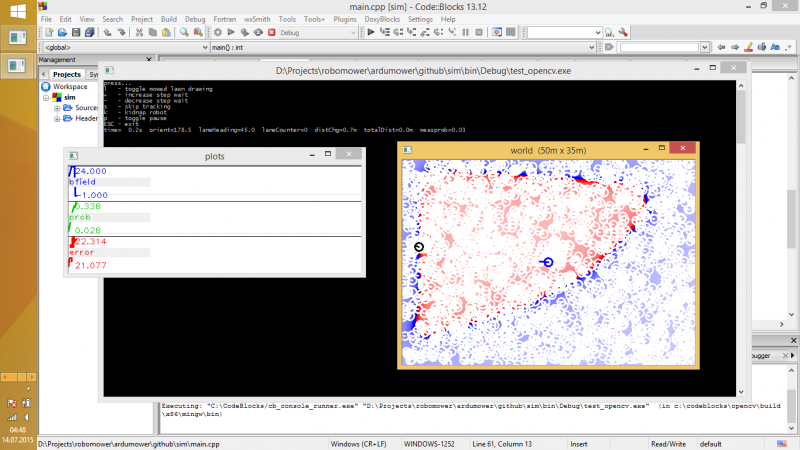Select the Workspace tree item
Viewport: 800px width, 450px height.
[x=70, y=86]
